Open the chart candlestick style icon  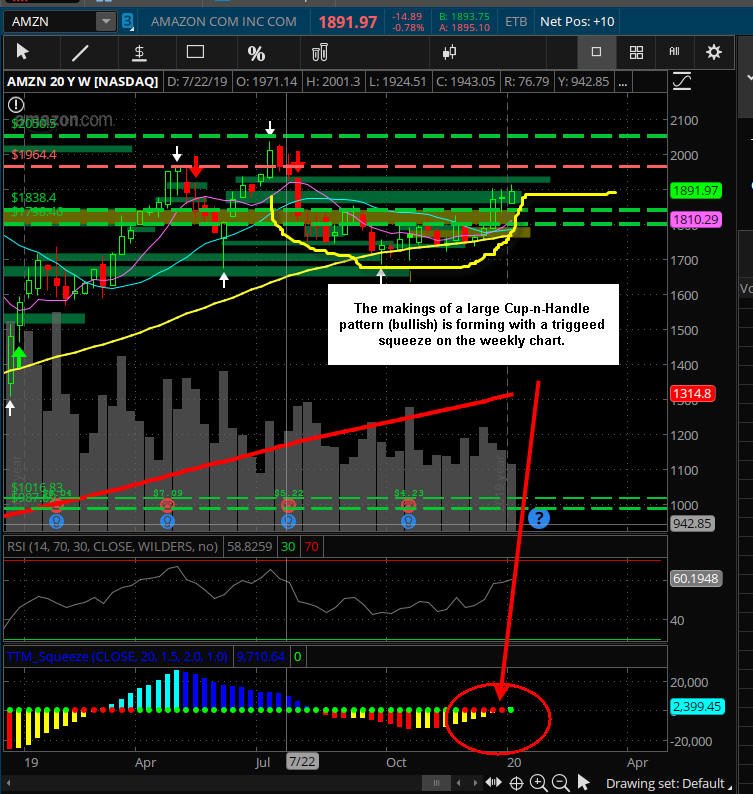(449, 52)
